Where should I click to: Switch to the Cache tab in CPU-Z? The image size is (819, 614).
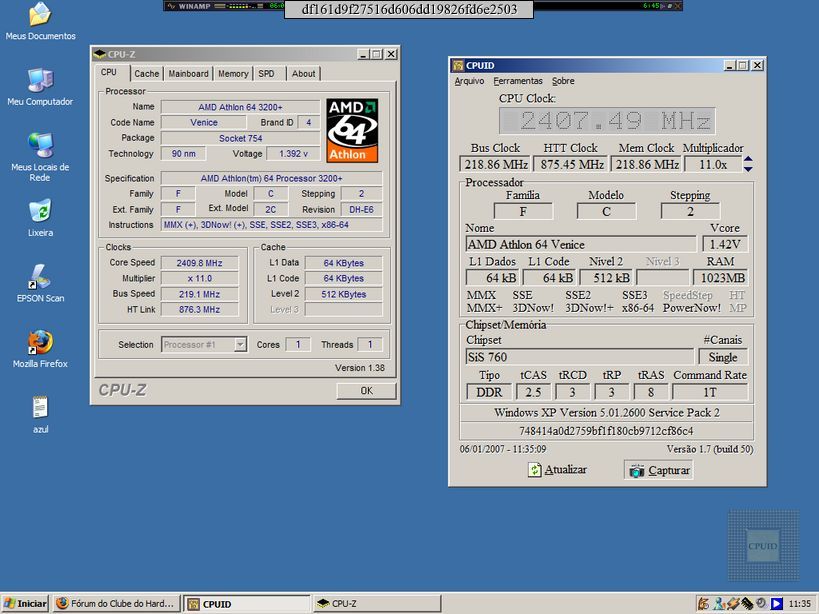pos(146,74)
